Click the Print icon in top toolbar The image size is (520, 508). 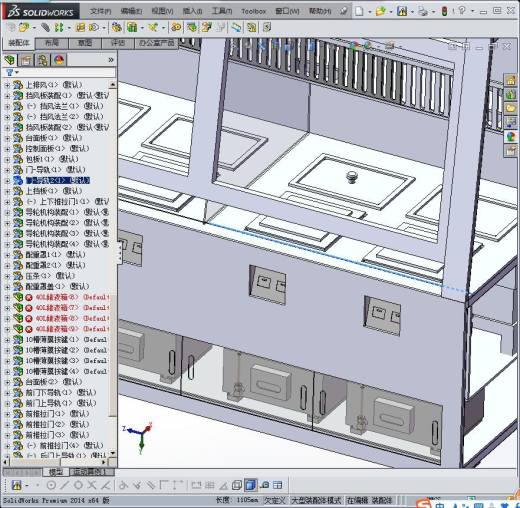point(423,11)
